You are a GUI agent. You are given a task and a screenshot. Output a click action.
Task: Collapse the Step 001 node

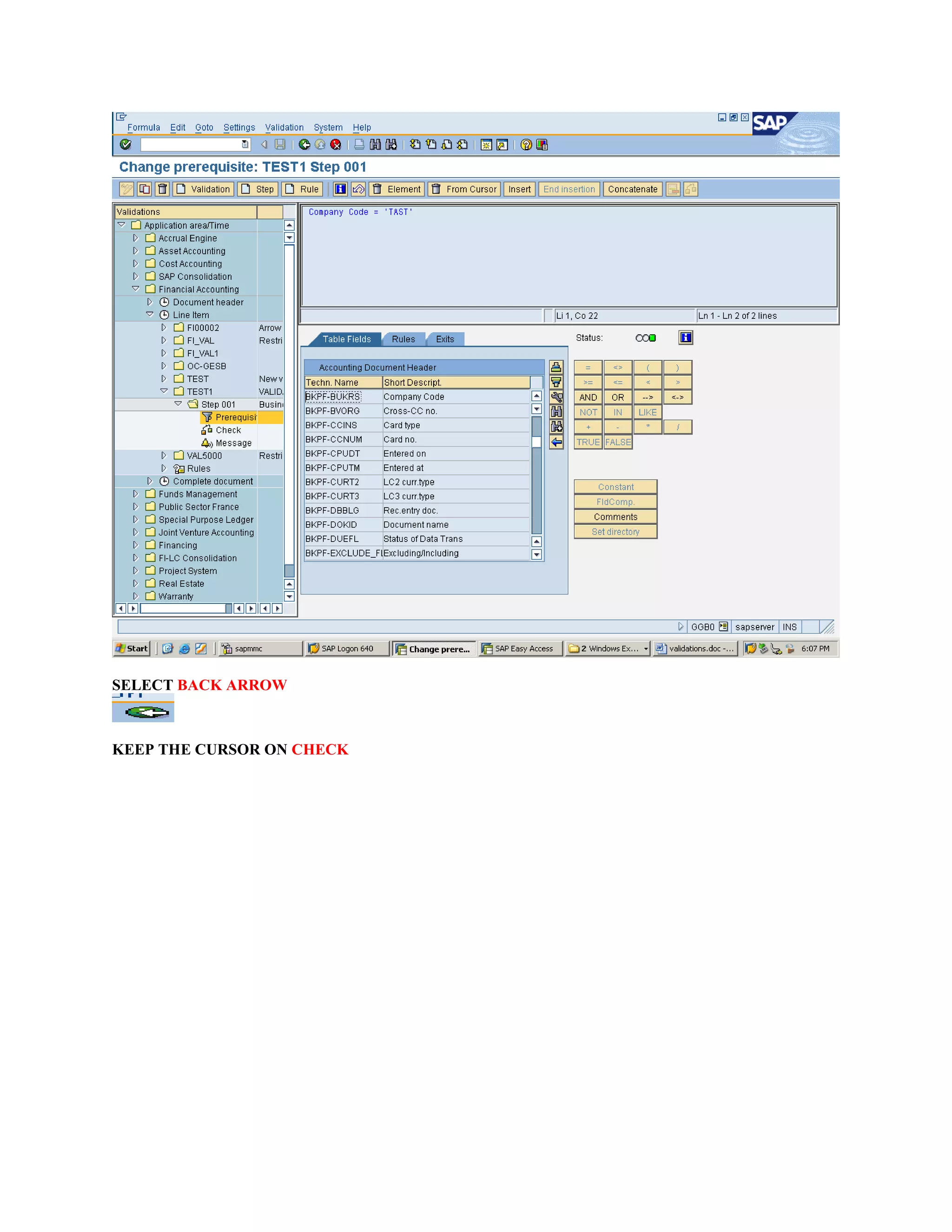coord(178,404)
